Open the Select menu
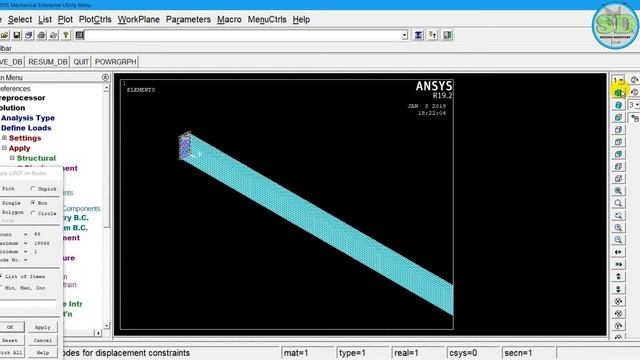 (x=20, y=20)
